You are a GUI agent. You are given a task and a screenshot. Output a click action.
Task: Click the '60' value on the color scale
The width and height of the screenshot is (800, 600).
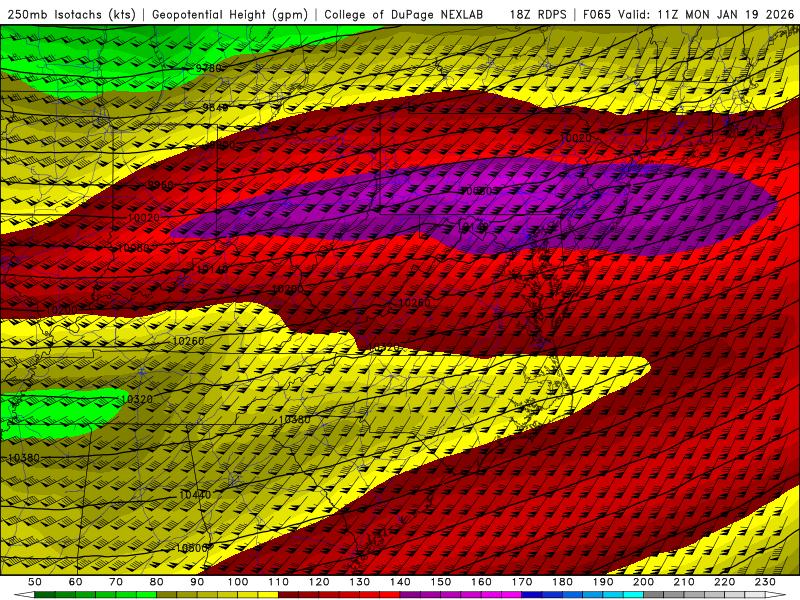76,582
